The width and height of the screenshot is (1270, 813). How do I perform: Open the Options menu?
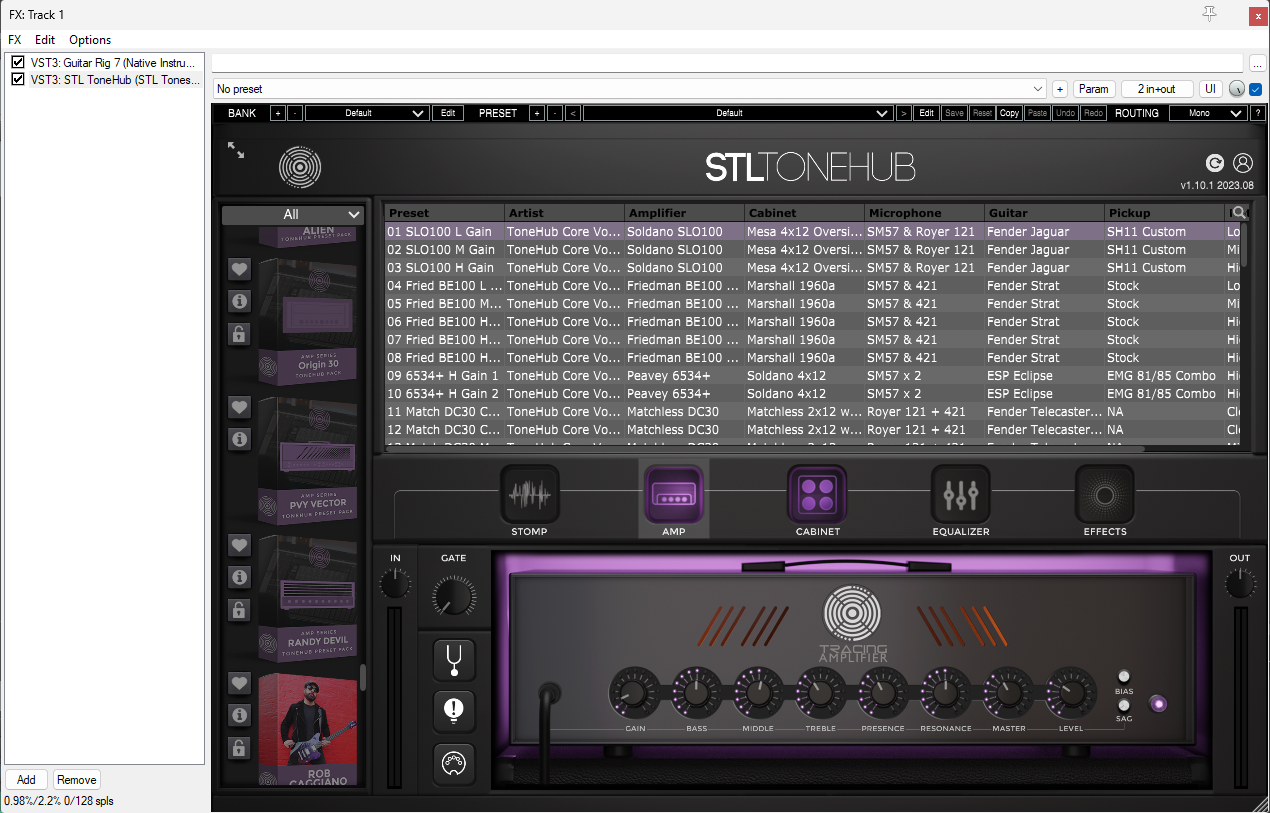[x=90, y=40]
